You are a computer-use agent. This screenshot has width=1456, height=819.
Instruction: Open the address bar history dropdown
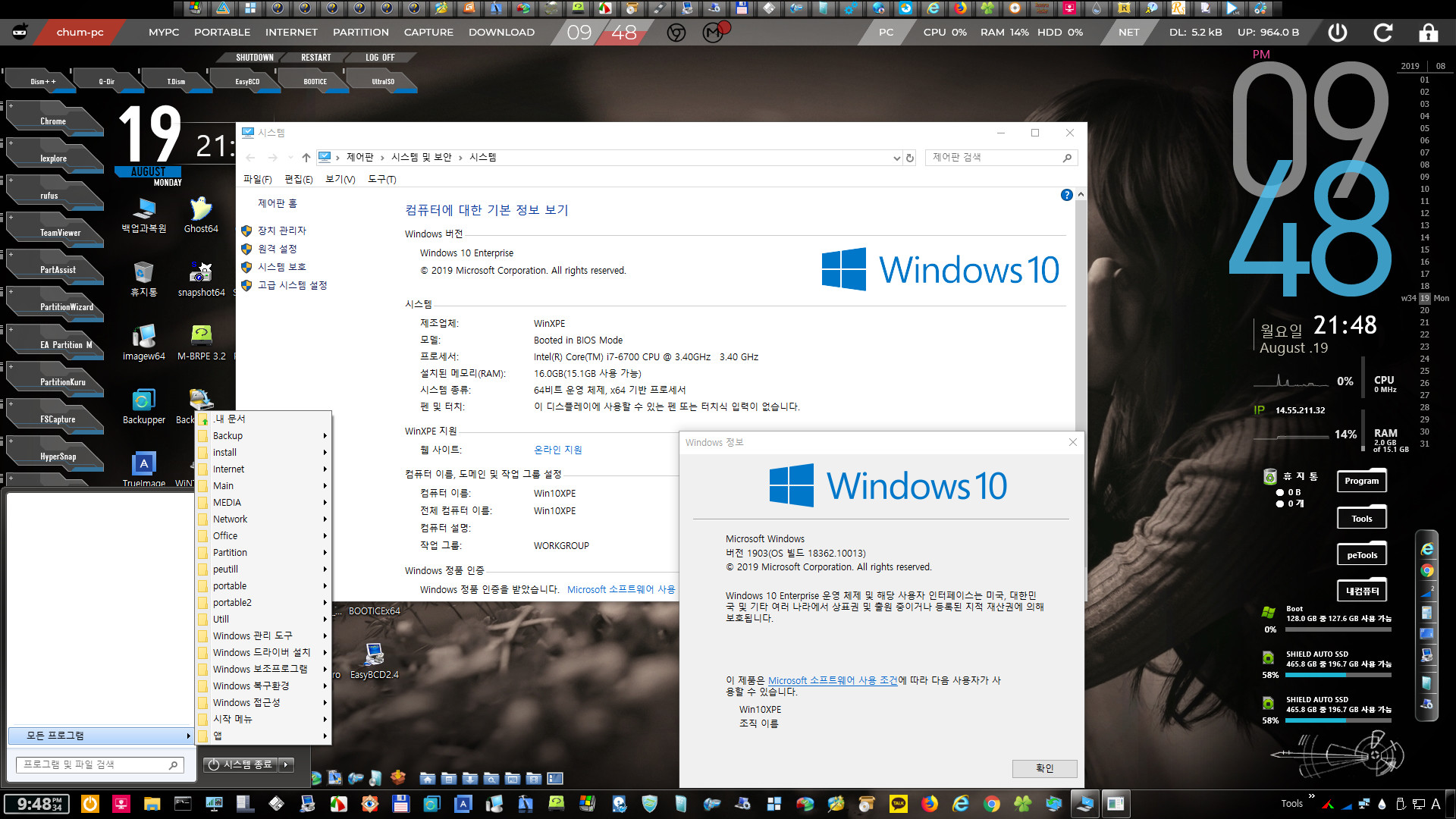[x=896, y=158]
